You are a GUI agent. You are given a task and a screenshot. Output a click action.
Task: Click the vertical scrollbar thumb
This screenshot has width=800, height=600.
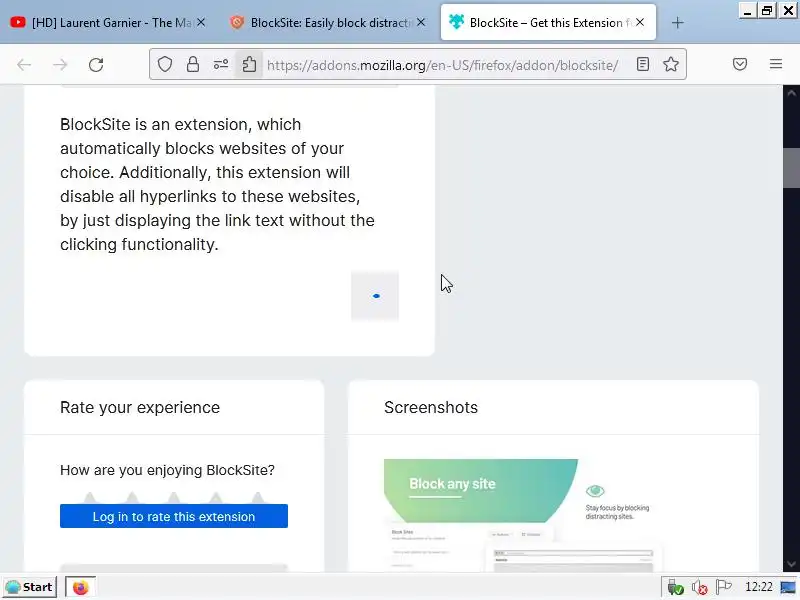point(791,168)
